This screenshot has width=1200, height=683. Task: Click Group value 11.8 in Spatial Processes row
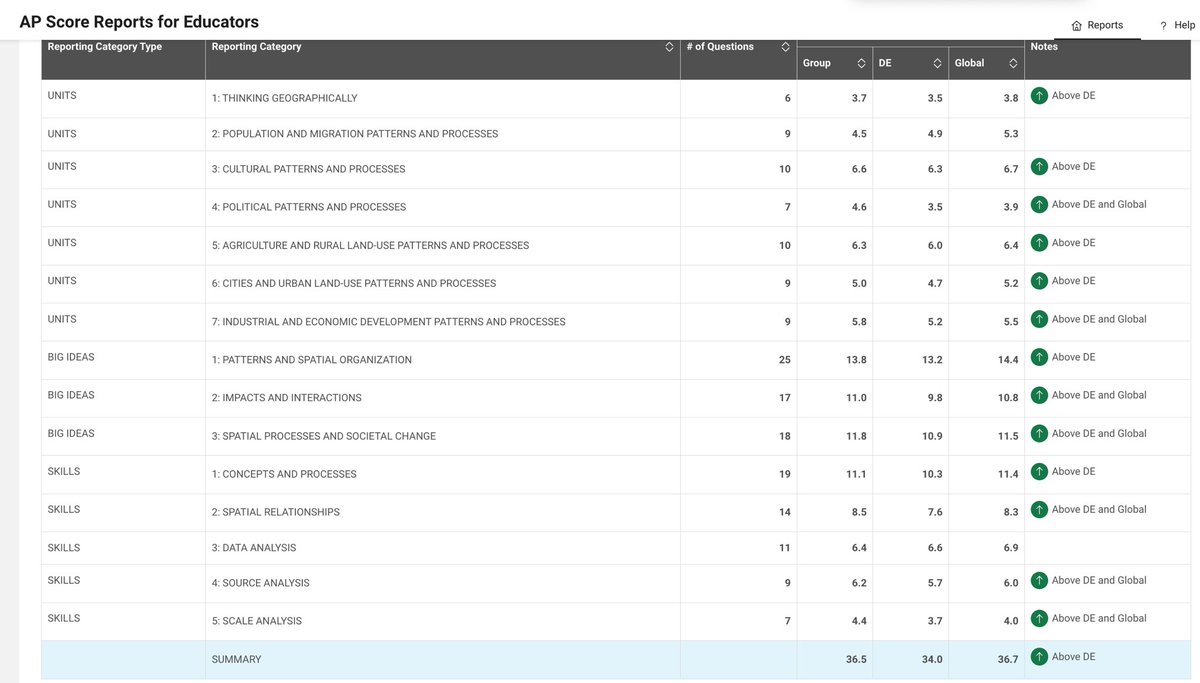856,436
